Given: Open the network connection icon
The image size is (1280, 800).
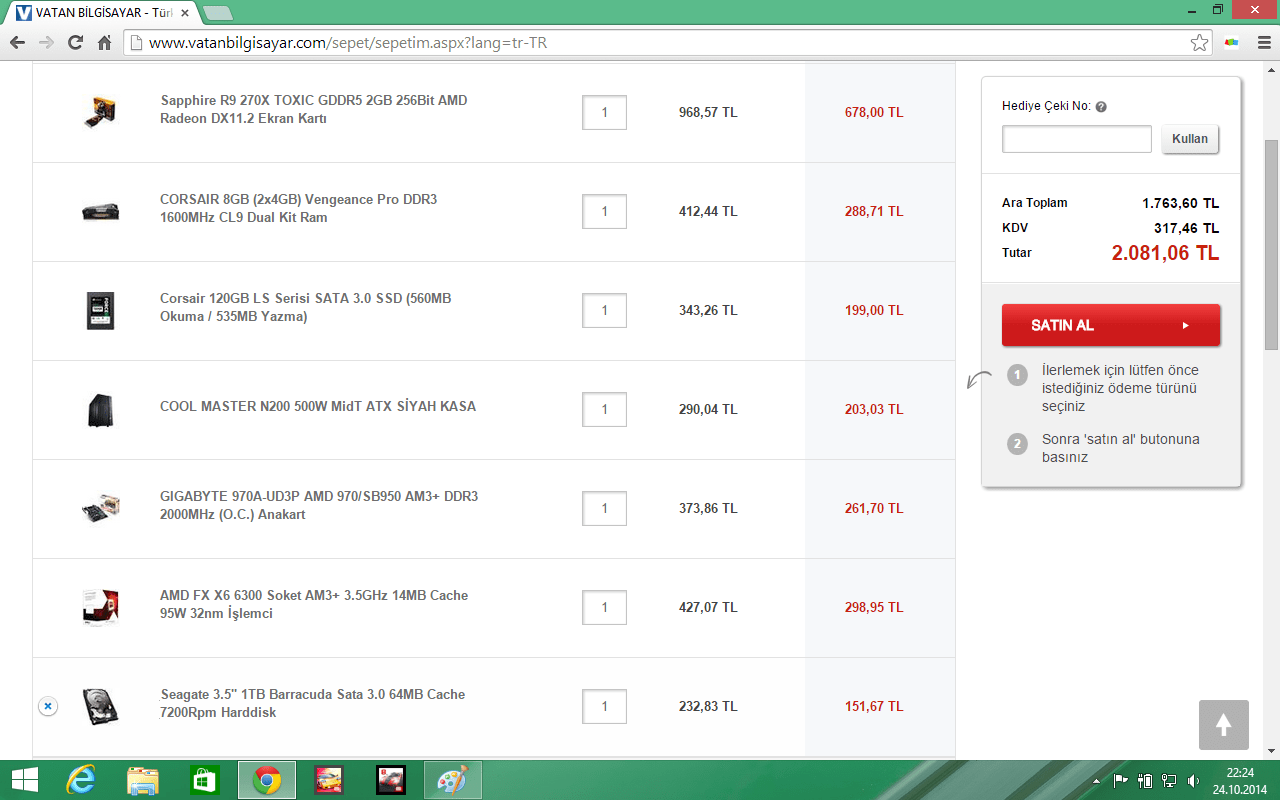Looking at the screenshot, I should coord(1169,780).
